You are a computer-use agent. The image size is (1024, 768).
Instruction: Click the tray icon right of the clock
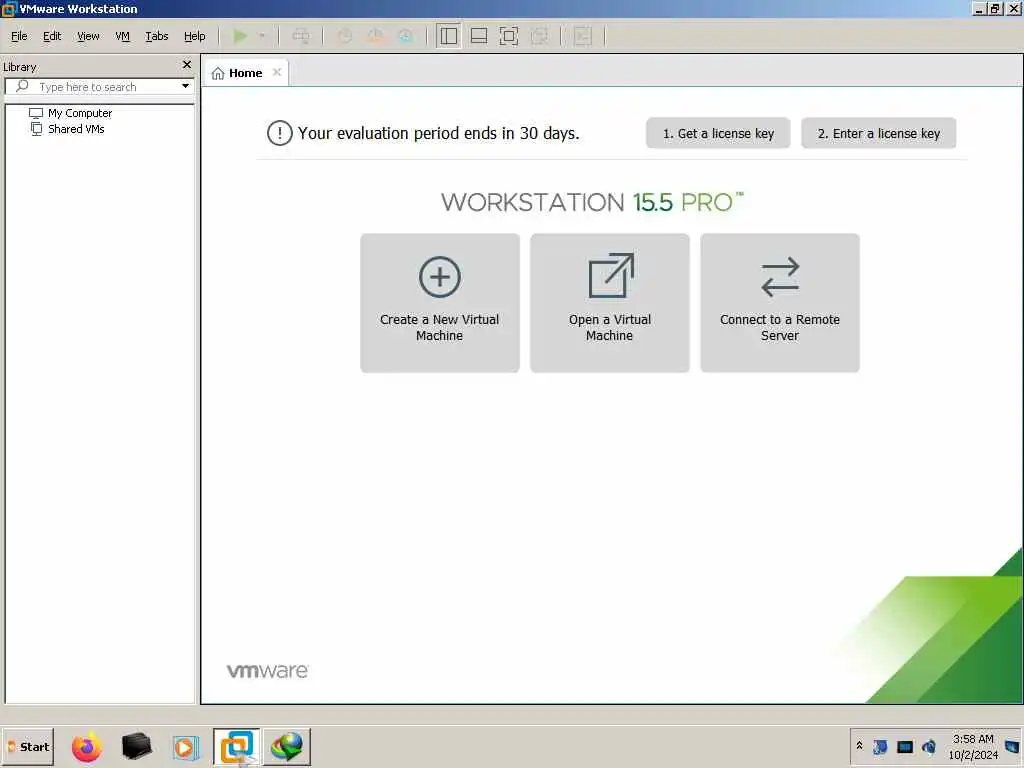coord(1012,746)
